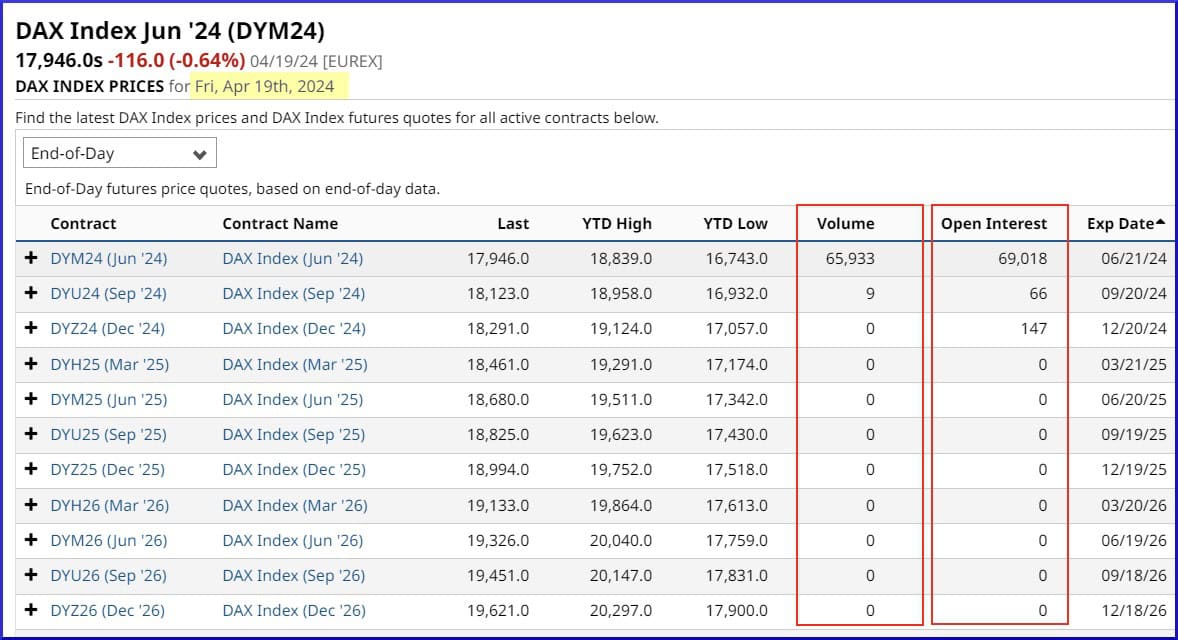Expand details for the DYM26 (Jun '26) contract
The width and height of the screenshot is (1178, 640).
pos(32,540)
